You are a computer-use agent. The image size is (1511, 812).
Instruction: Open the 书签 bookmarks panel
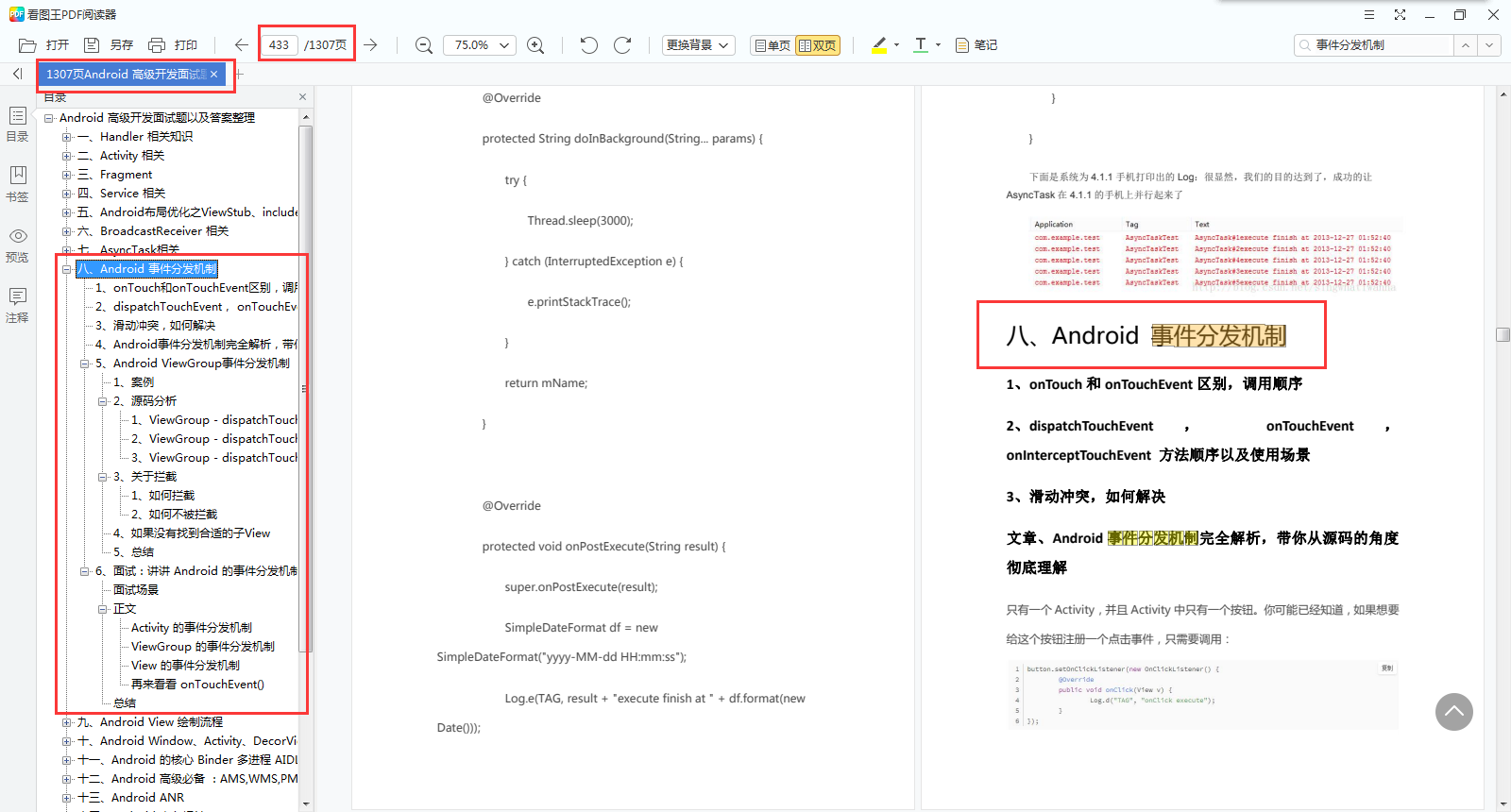click(x=18, y=184)
